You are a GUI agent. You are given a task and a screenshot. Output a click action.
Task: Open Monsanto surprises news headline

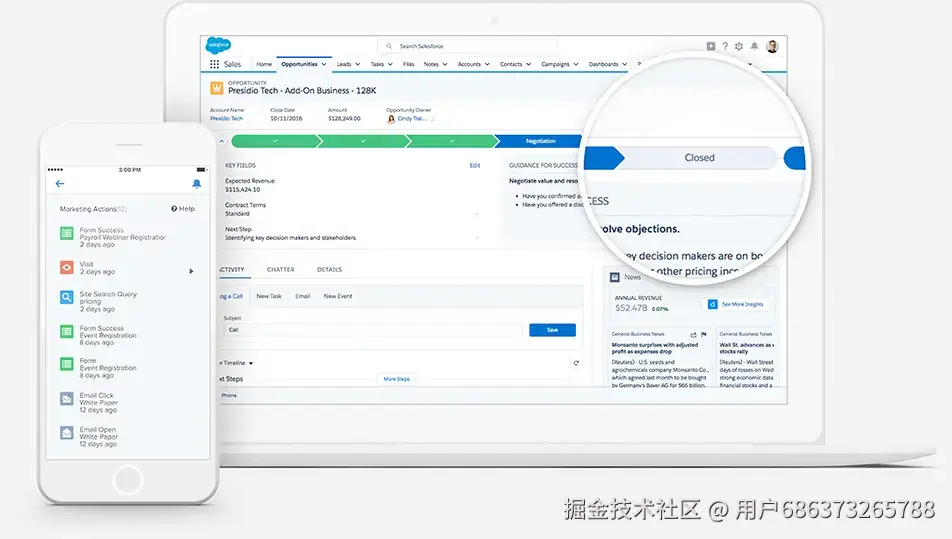[x=655, y=348]
